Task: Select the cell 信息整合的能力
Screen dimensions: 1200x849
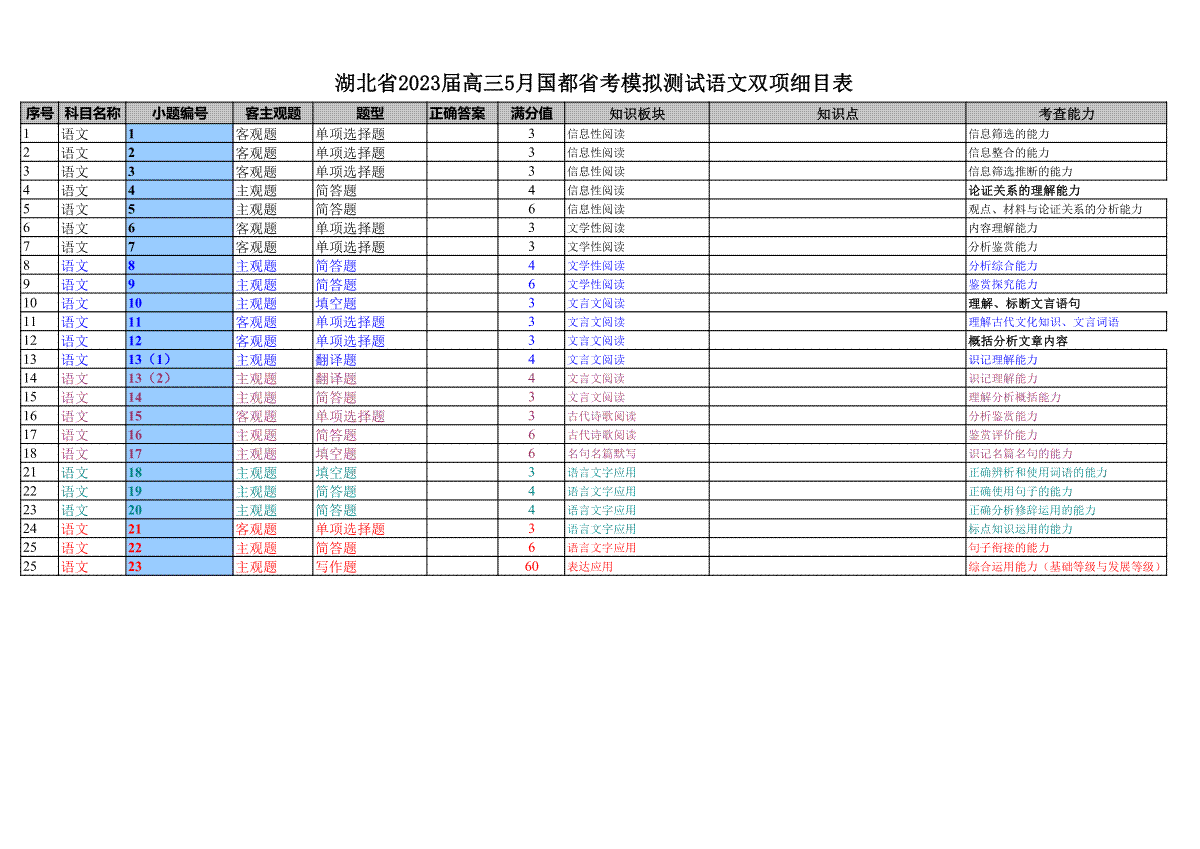Action: click(x=1066, y=153)
